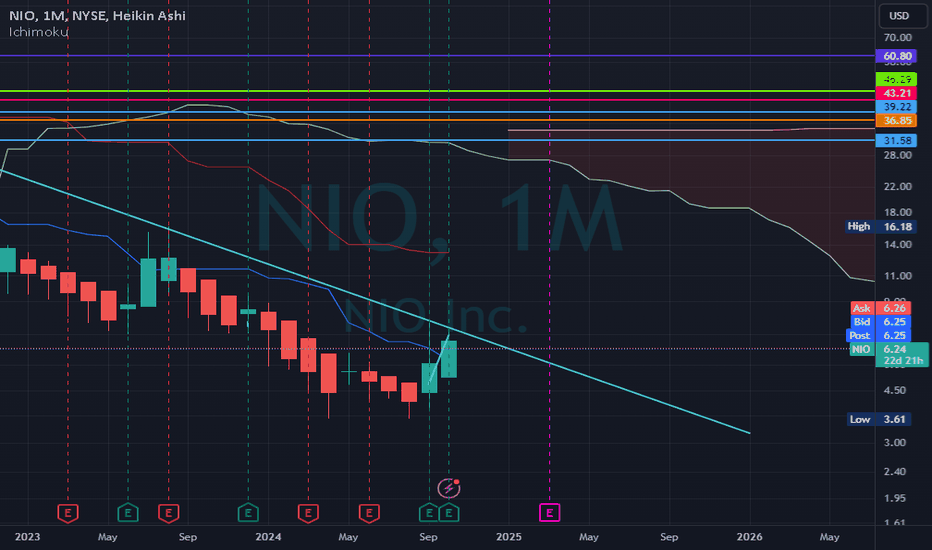Click the 1.95 price axis value

[895, 498]
